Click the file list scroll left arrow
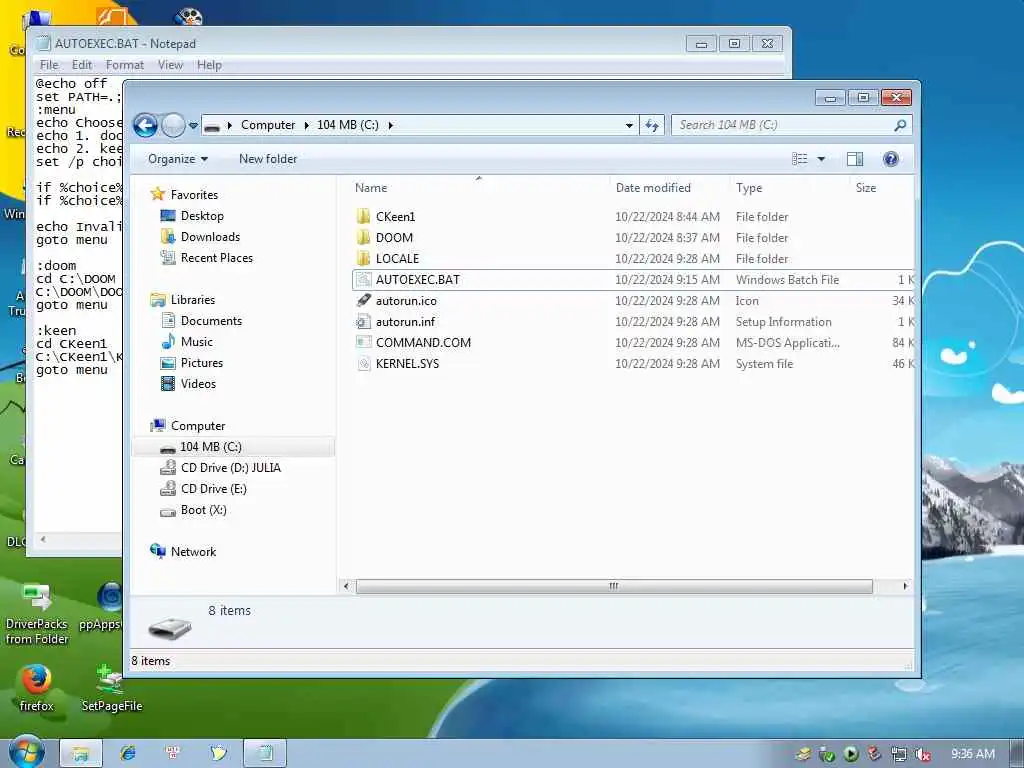The image size is (1024, 768). pyautogui.click(x=346, y=586)
